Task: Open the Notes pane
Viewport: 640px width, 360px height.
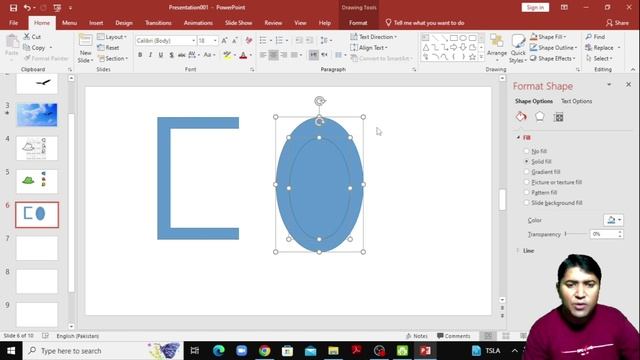Action: [417, 336]
